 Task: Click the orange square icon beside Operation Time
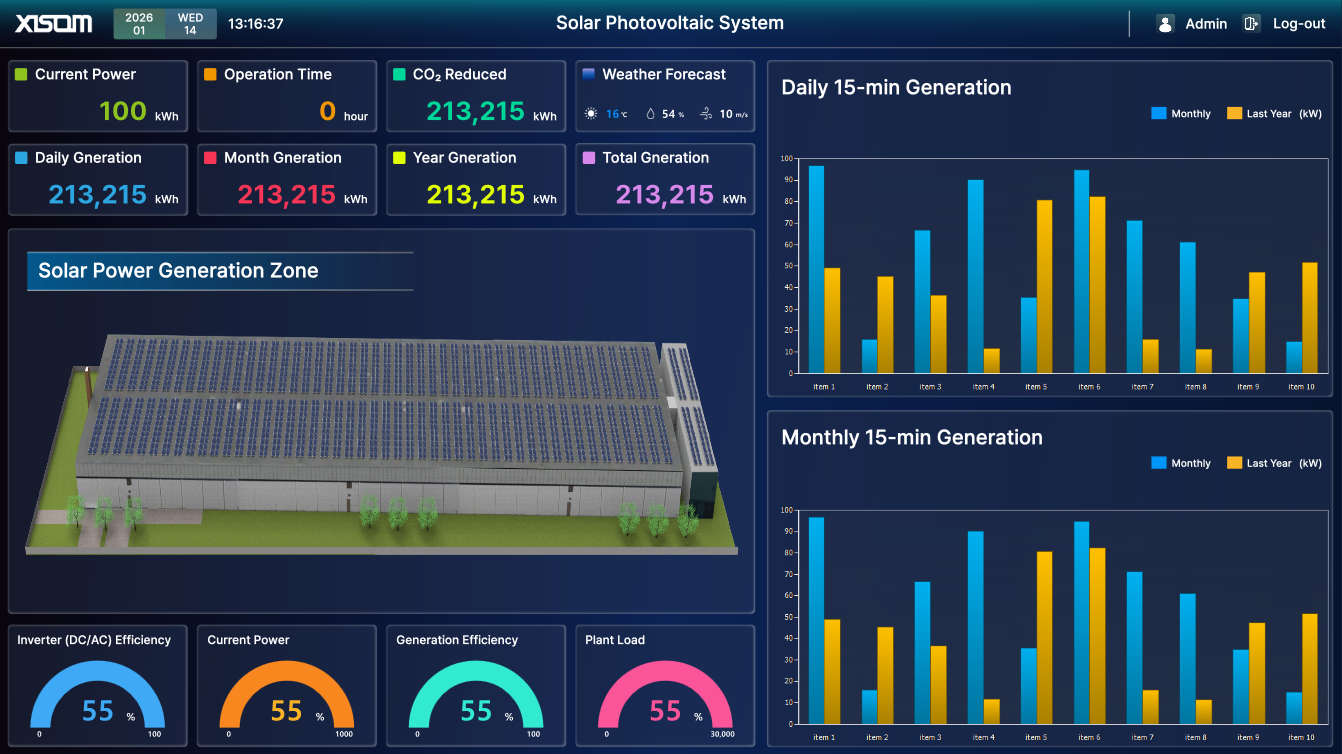(212, 74)
